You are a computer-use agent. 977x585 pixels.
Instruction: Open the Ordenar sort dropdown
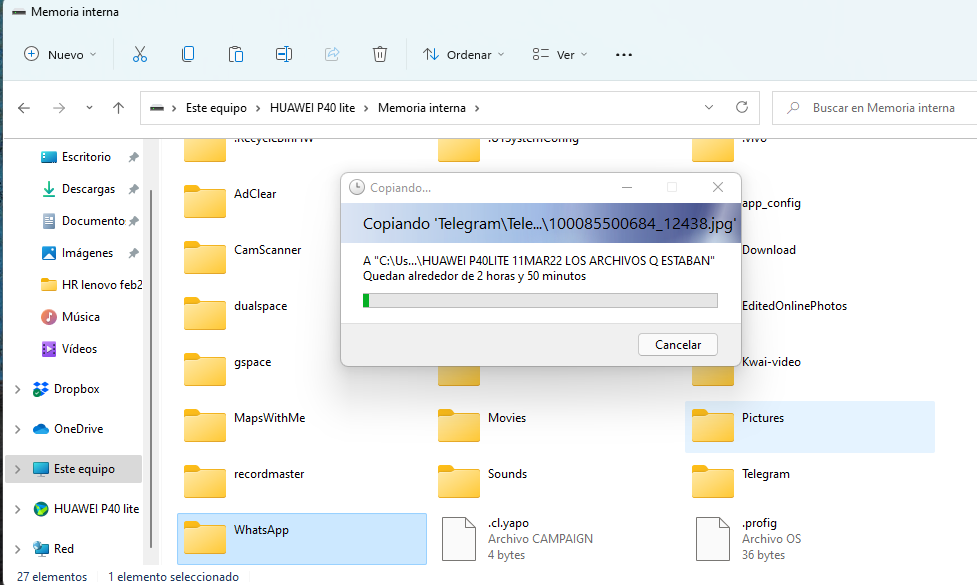coord(464,54)
